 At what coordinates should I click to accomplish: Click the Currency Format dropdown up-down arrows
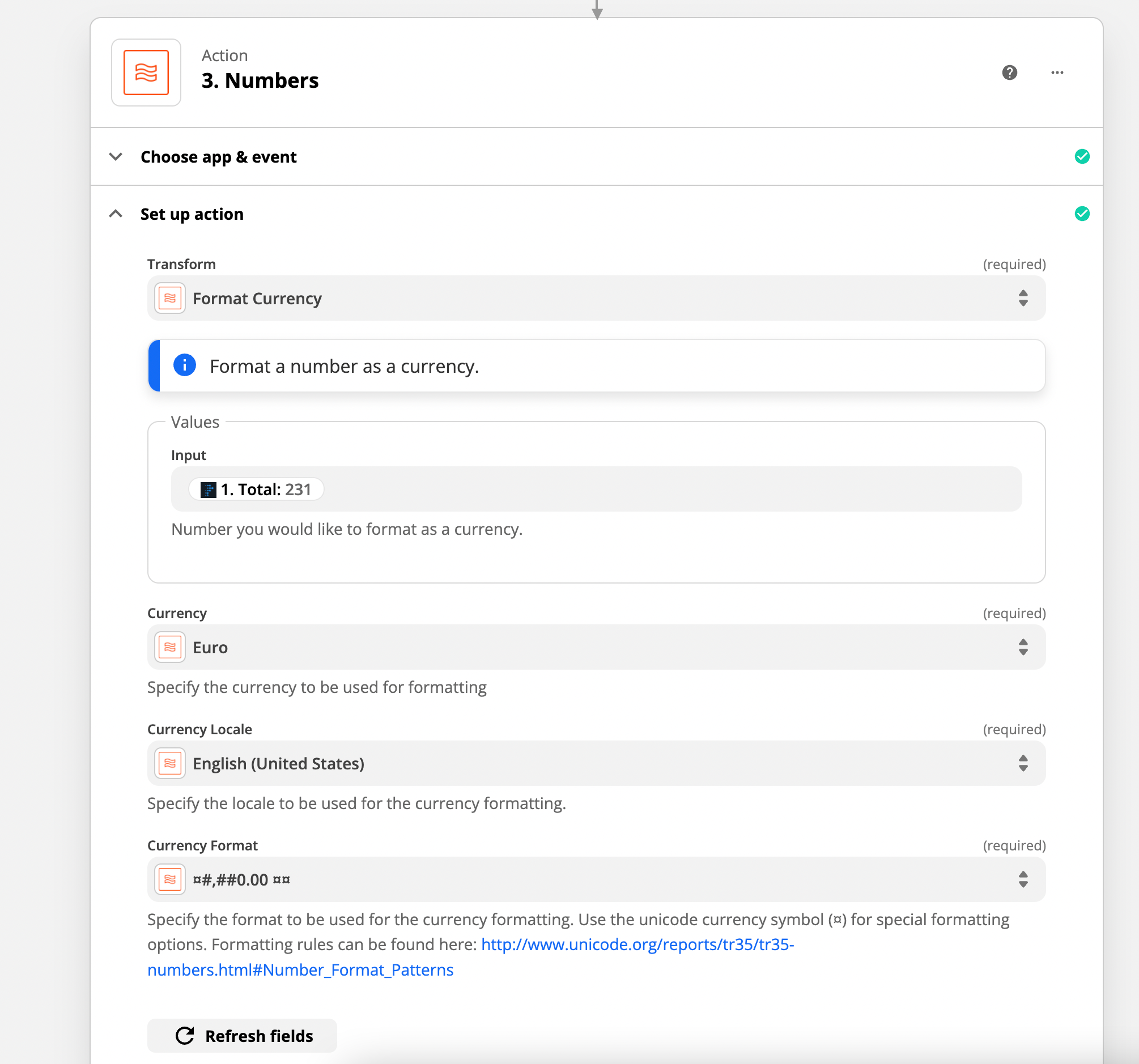pos(1023,879)
